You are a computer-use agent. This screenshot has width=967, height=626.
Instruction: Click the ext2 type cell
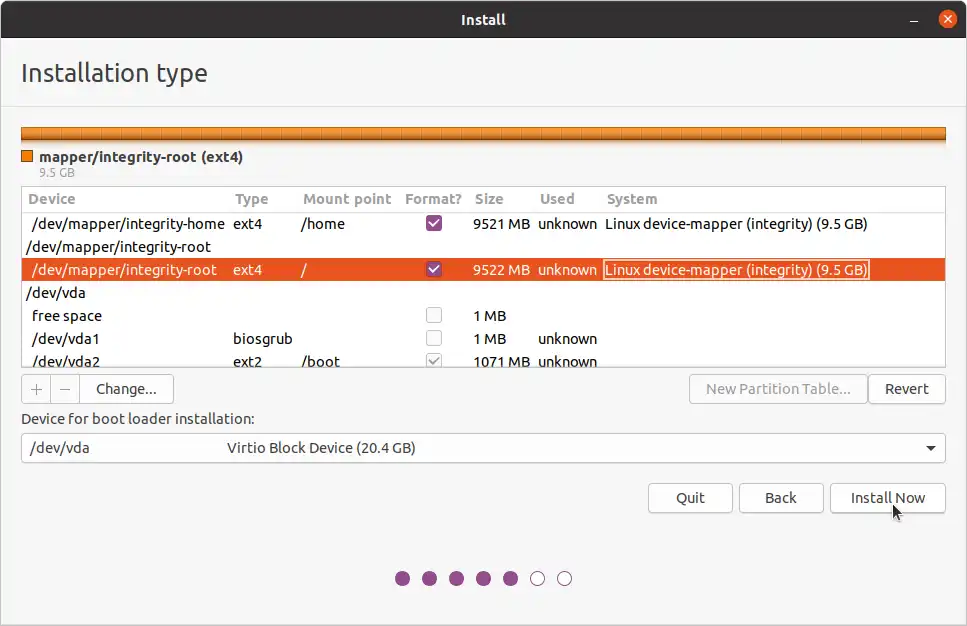point(247,361)
